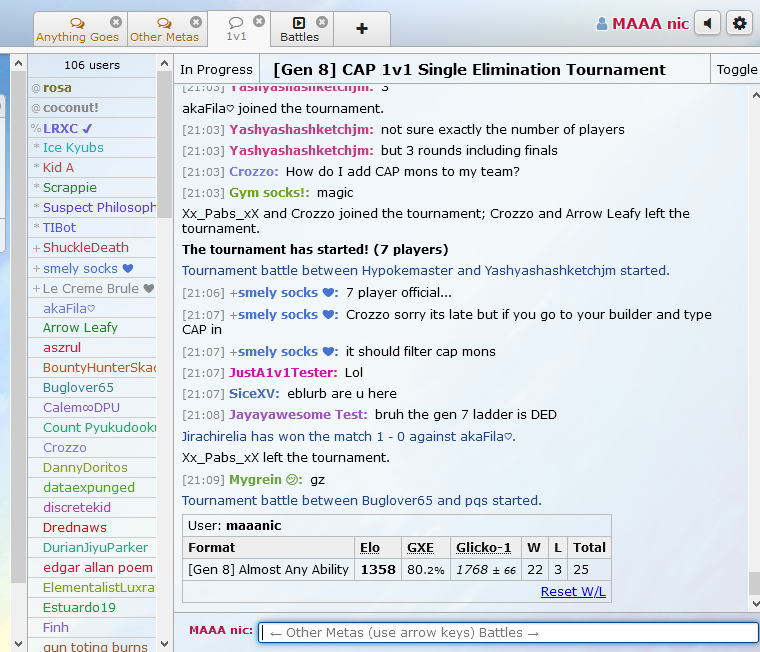
Task: Close the Other Metas tab
Action: point(196,22)
